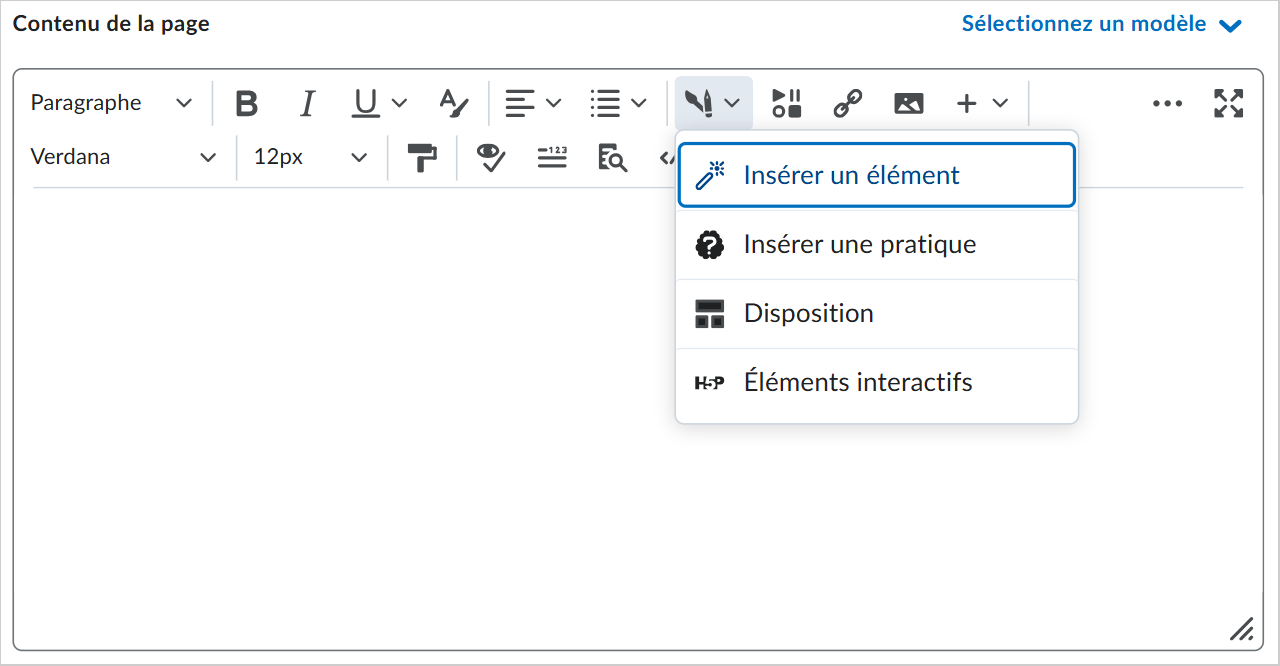The height and width of the screenshot is (666, 1280).
Task: Click the H5P icon
Action: coord(709,382)
